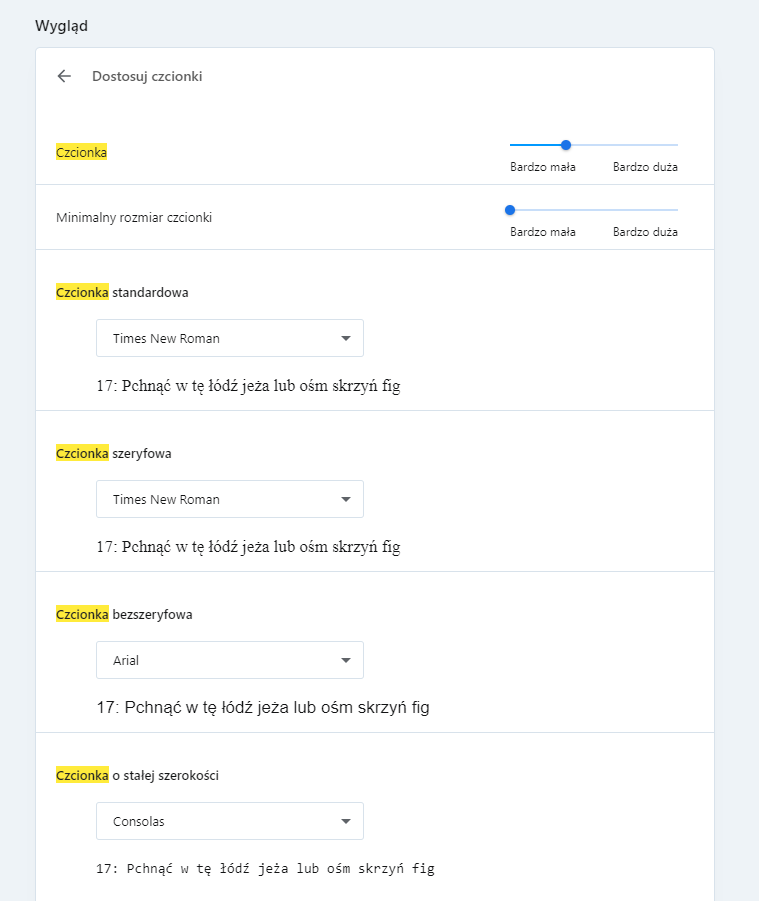Image resolution: width=759 pixels, height=901 pixels.
Task: Click the Czcionka size slider handle
Action: [566, 145]
